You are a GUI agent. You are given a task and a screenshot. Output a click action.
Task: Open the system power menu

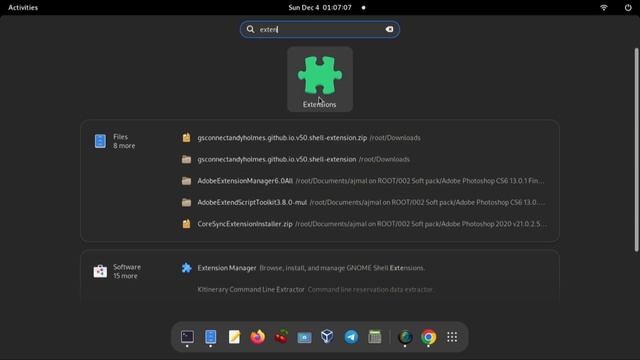click(628, 7)
